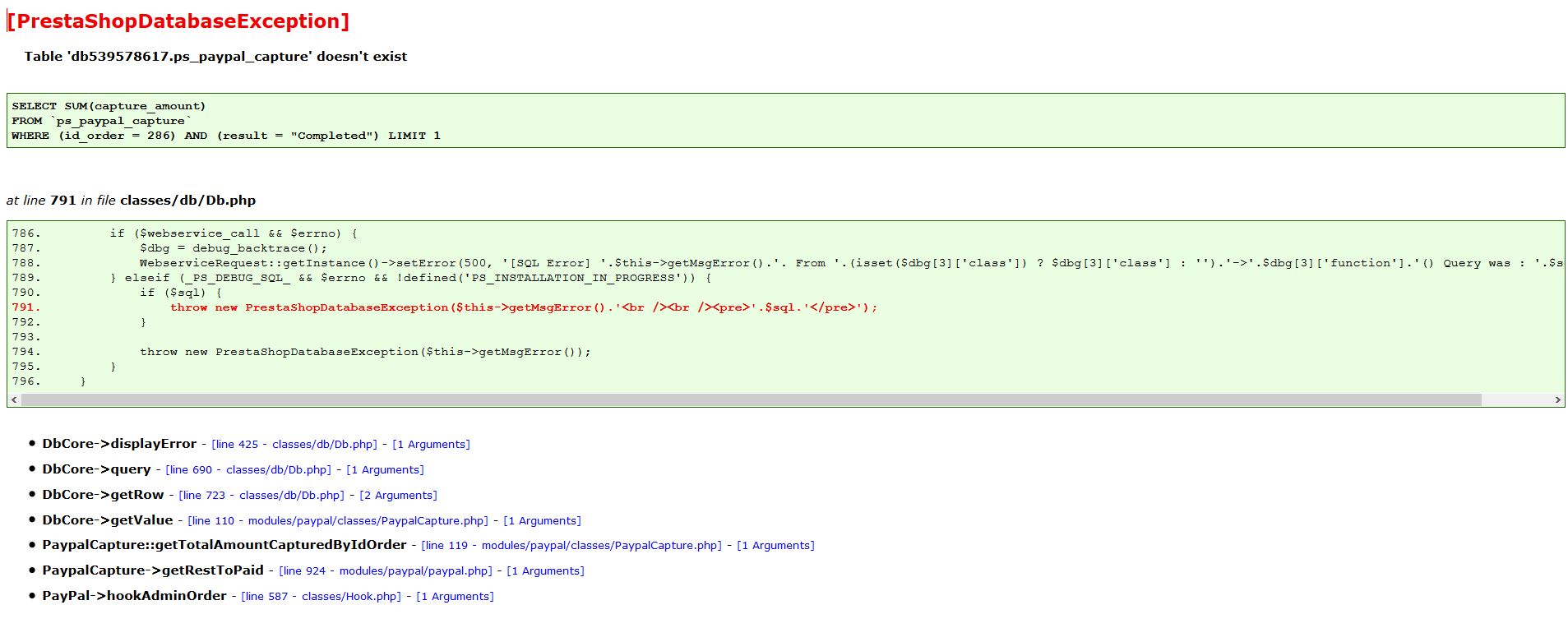The height and width of the screenshot is (628, 1568).
Task: Show [1 Arguments] for PayPal->hookAdminOrder
Action: 455,597
